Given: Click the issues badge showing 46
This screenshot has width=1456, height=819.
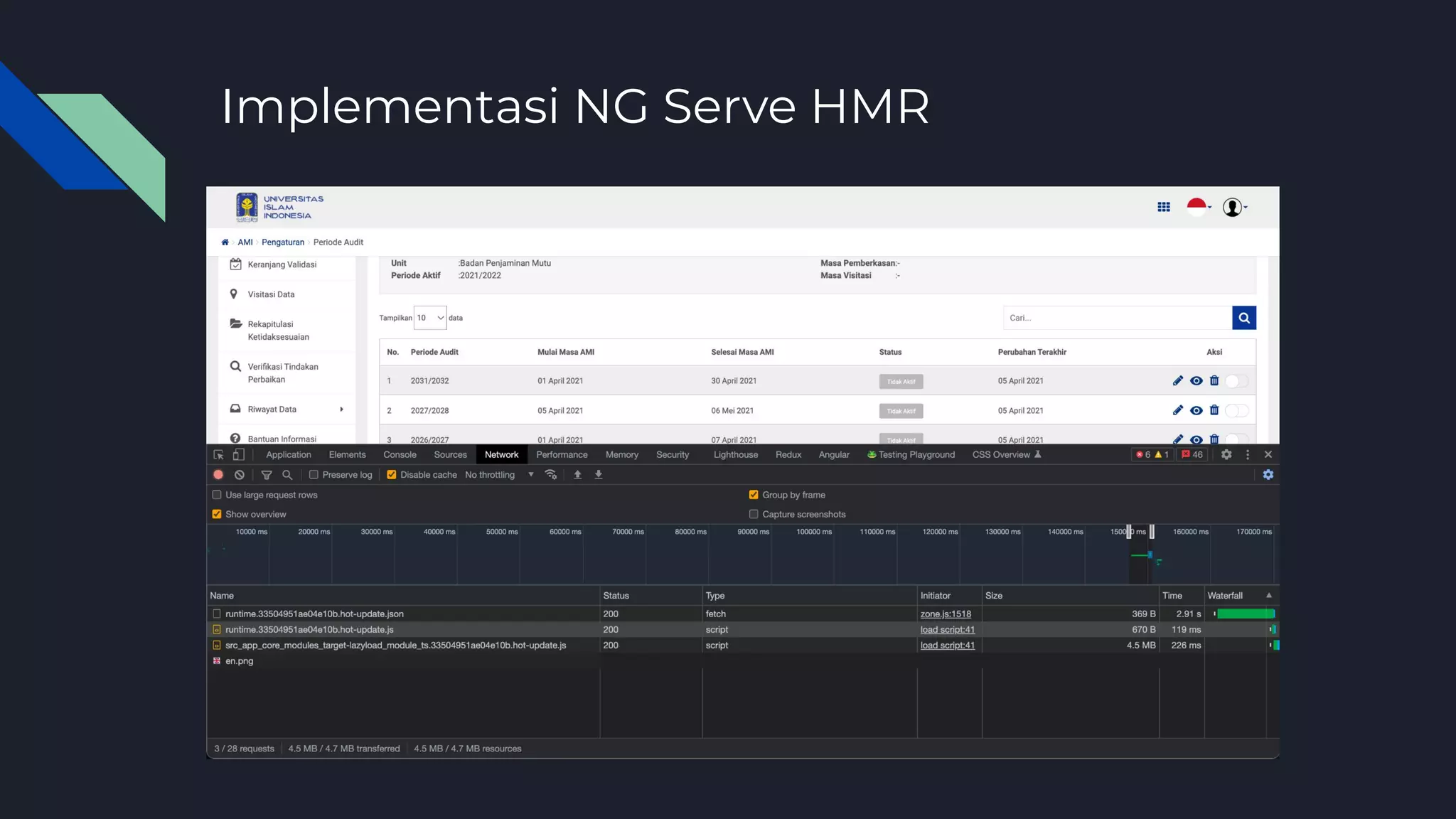Looking at the screenshot, I should 1192,455.
